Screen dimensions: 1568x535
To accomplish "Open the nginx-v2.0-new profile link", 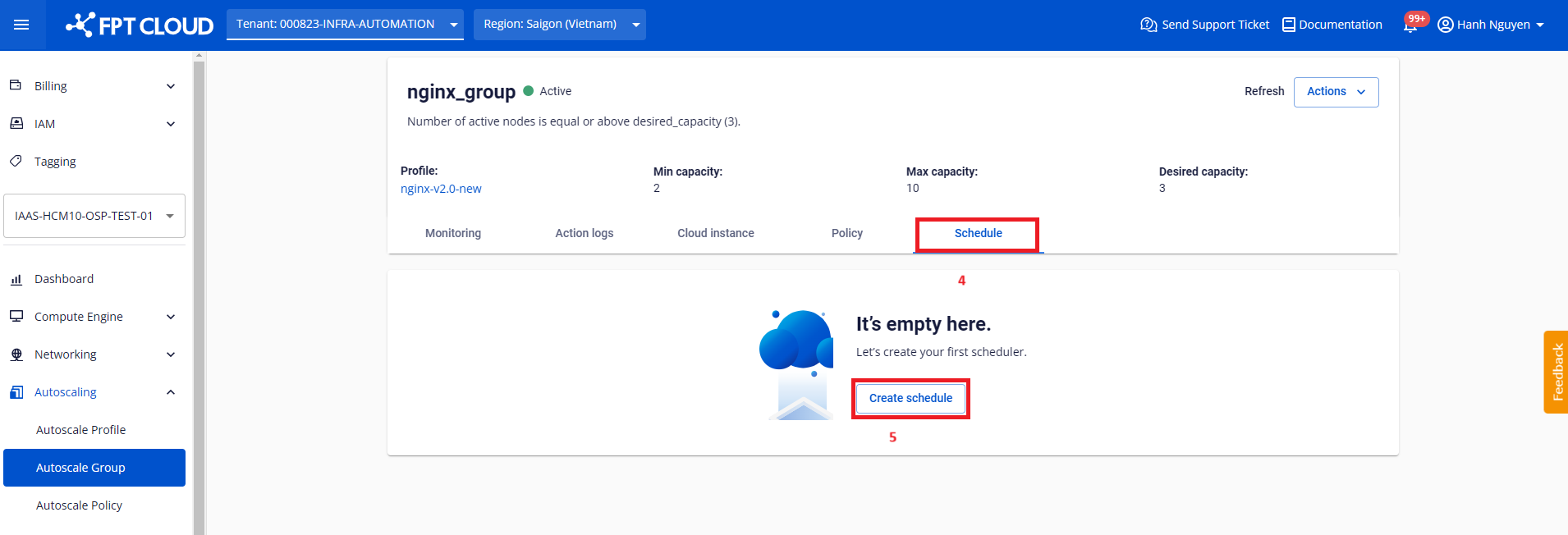I will pyautogui.click(x=441, y=189).
